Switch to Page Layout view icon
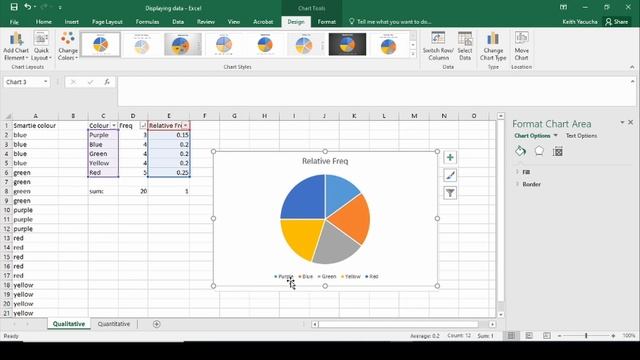Viewport: 640px width, 360px height. tap(529, 336)
